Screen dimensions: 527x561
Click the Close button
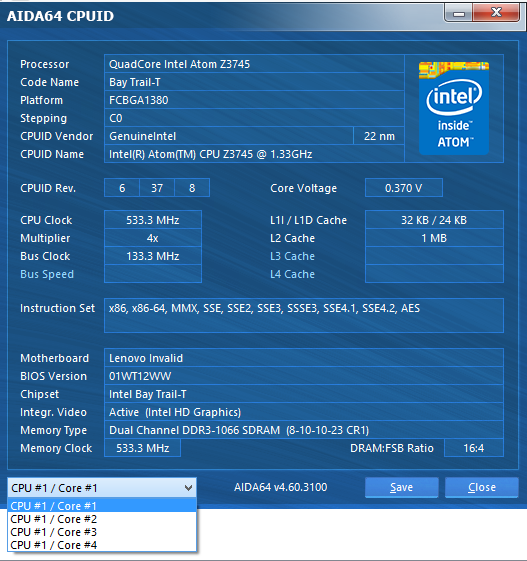[x=482, y=487]
